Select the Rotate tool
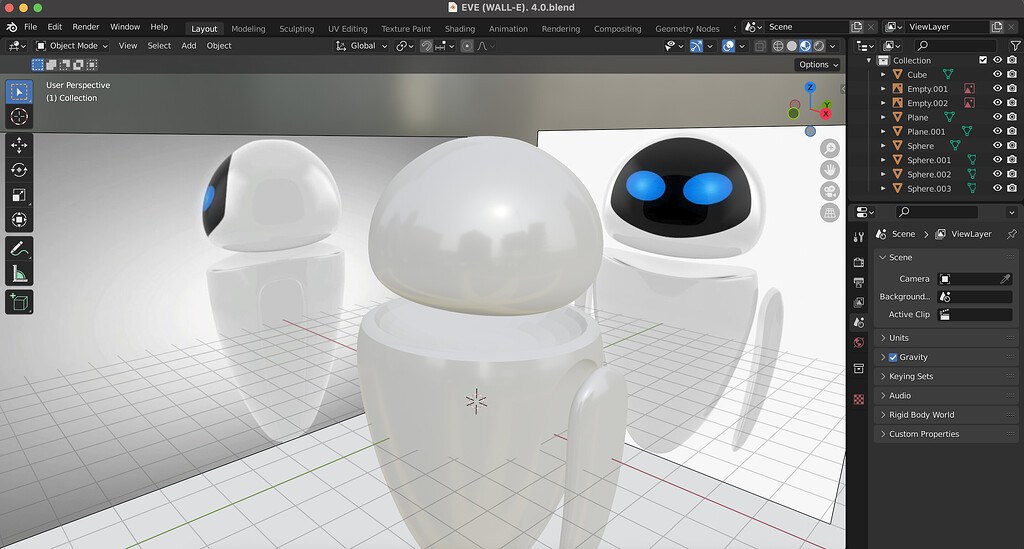 [x=19, y=170]
